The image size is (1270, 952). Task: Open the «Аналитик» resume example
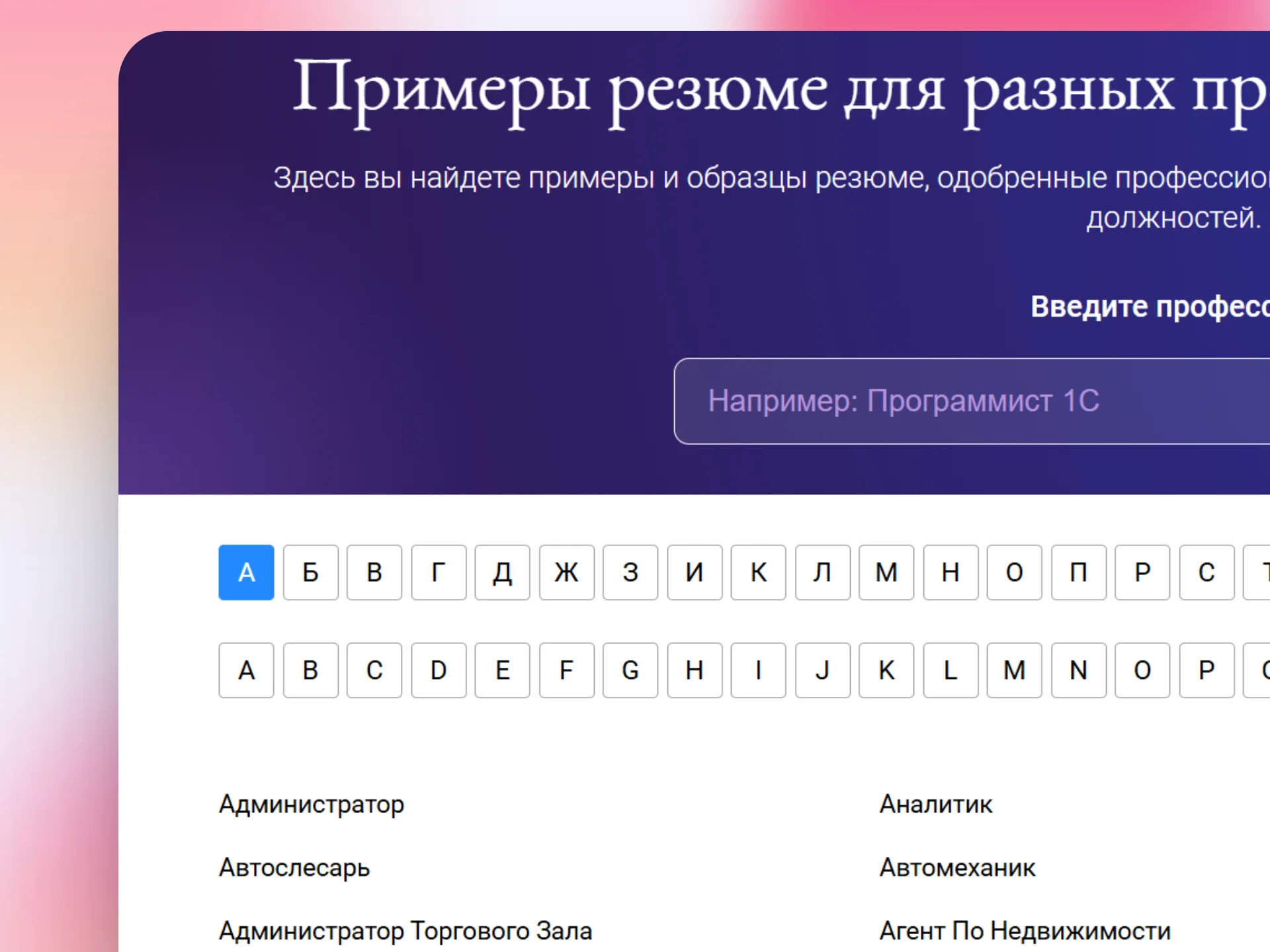tap(936, 805)
